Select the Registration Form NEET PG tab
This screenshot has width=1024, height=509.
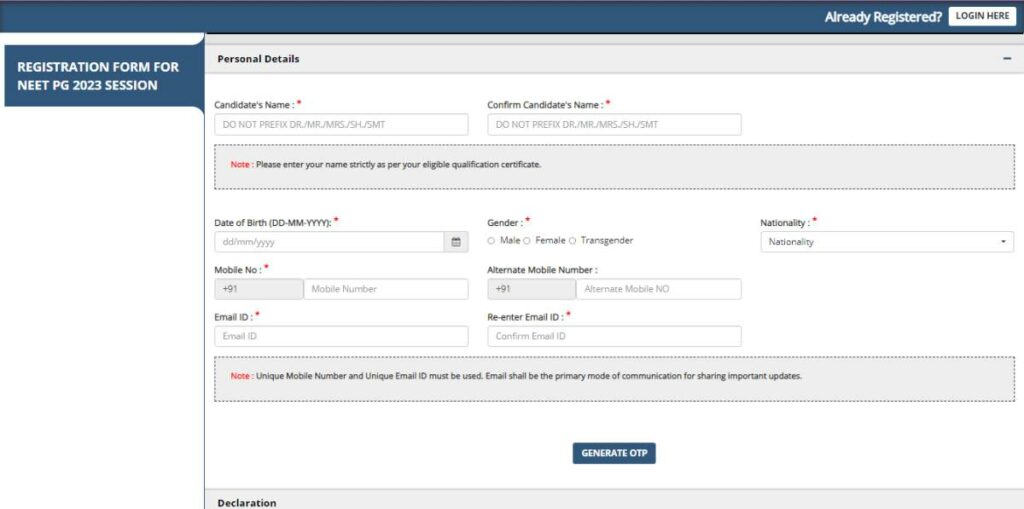pyautogui.click(x=99, y=76)
